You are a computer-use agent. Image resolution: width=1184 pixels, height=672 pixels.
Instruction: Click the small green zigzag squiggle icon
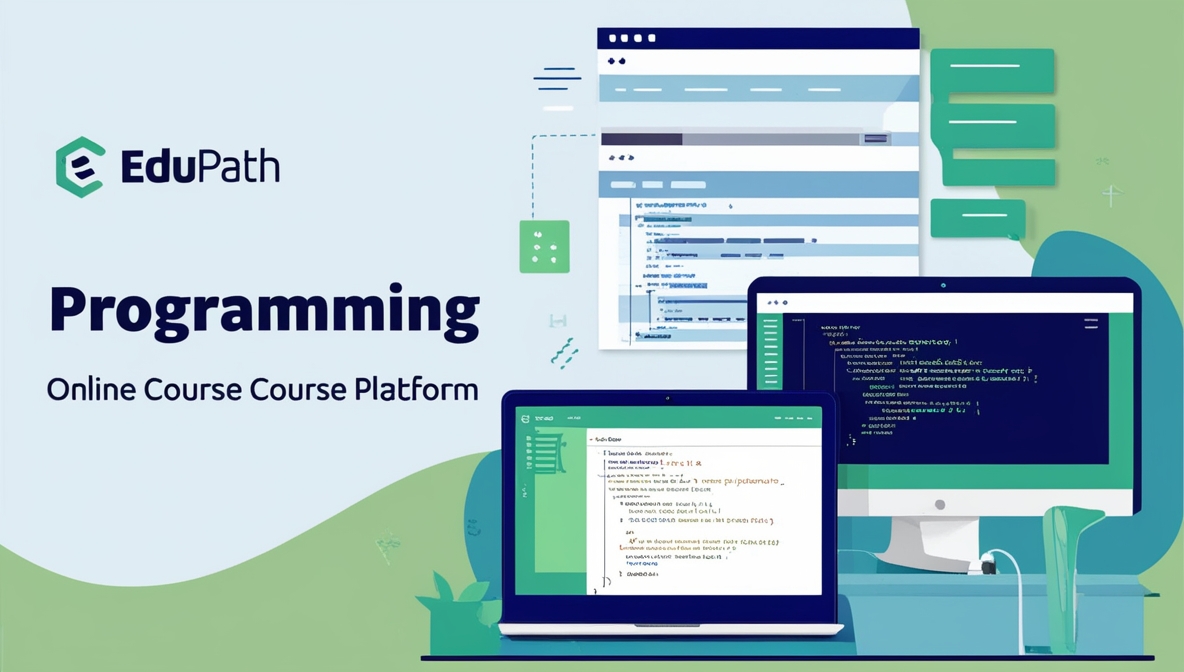[x=565, y=353]
